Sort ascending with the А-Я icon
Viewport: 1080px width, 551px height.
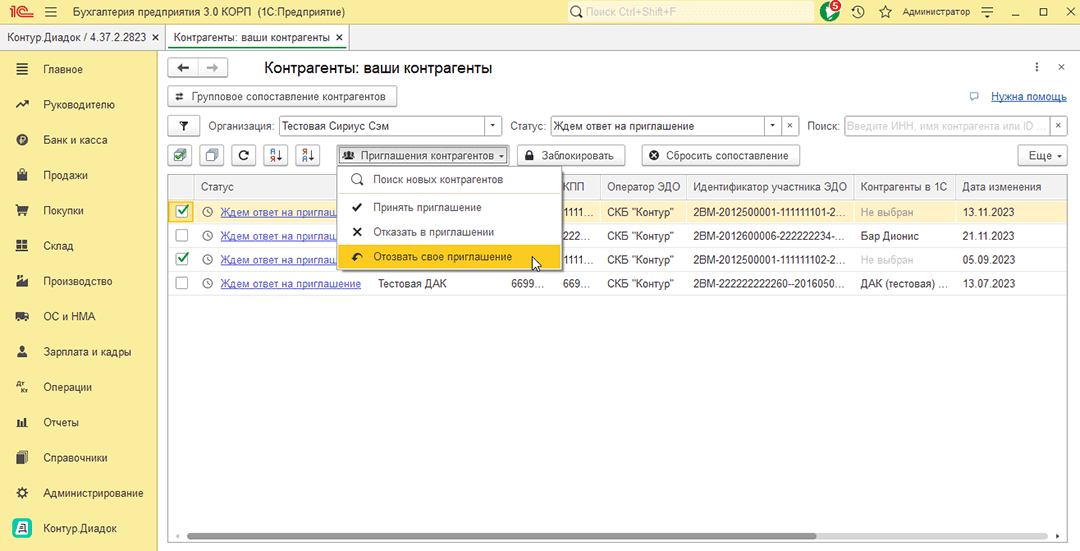tap(276, 156)
